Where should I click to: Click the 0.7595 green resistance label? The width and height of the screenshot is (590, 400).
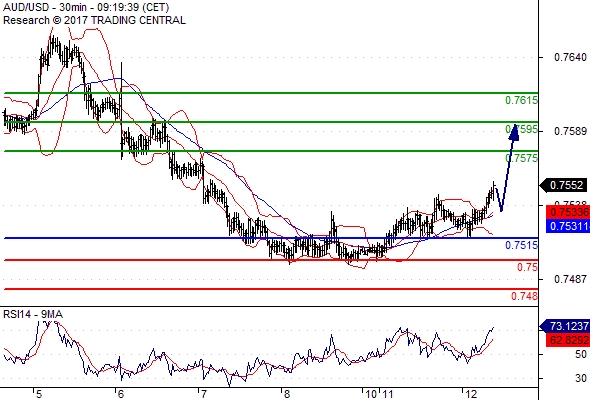(x=521, y=129)
